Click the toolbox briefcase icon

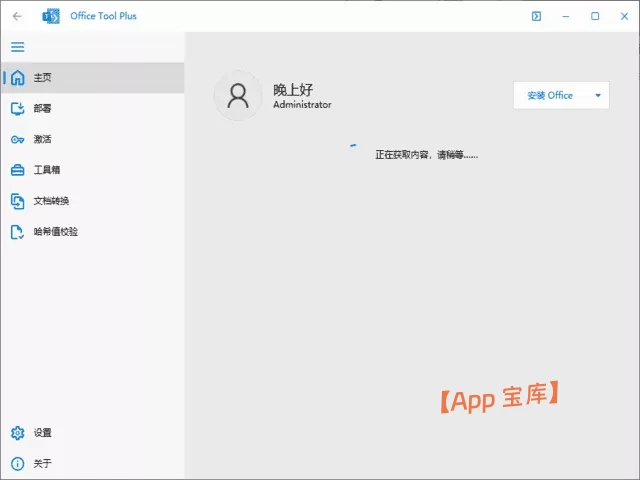pos(18,170)
